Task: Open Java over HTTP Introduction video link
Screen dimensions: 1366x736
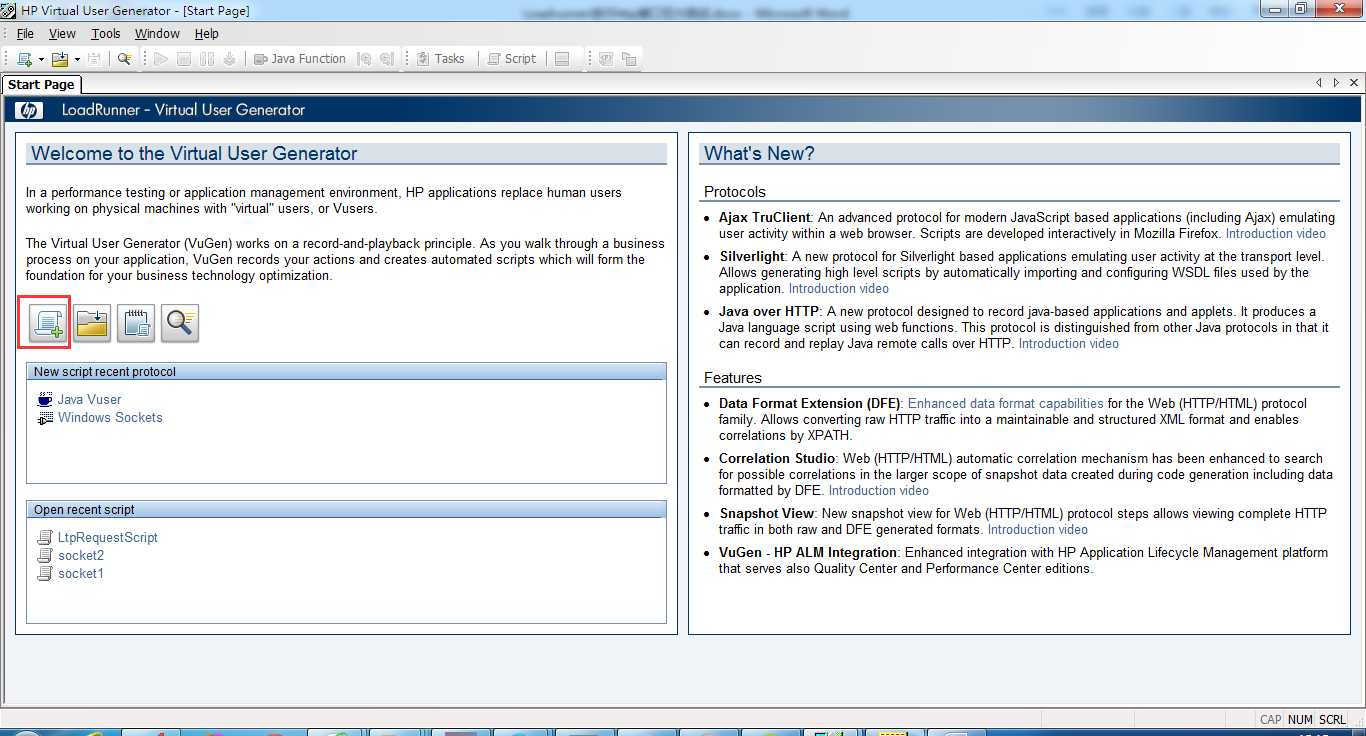Action: pyautogui.click(x=1069, y=343)
